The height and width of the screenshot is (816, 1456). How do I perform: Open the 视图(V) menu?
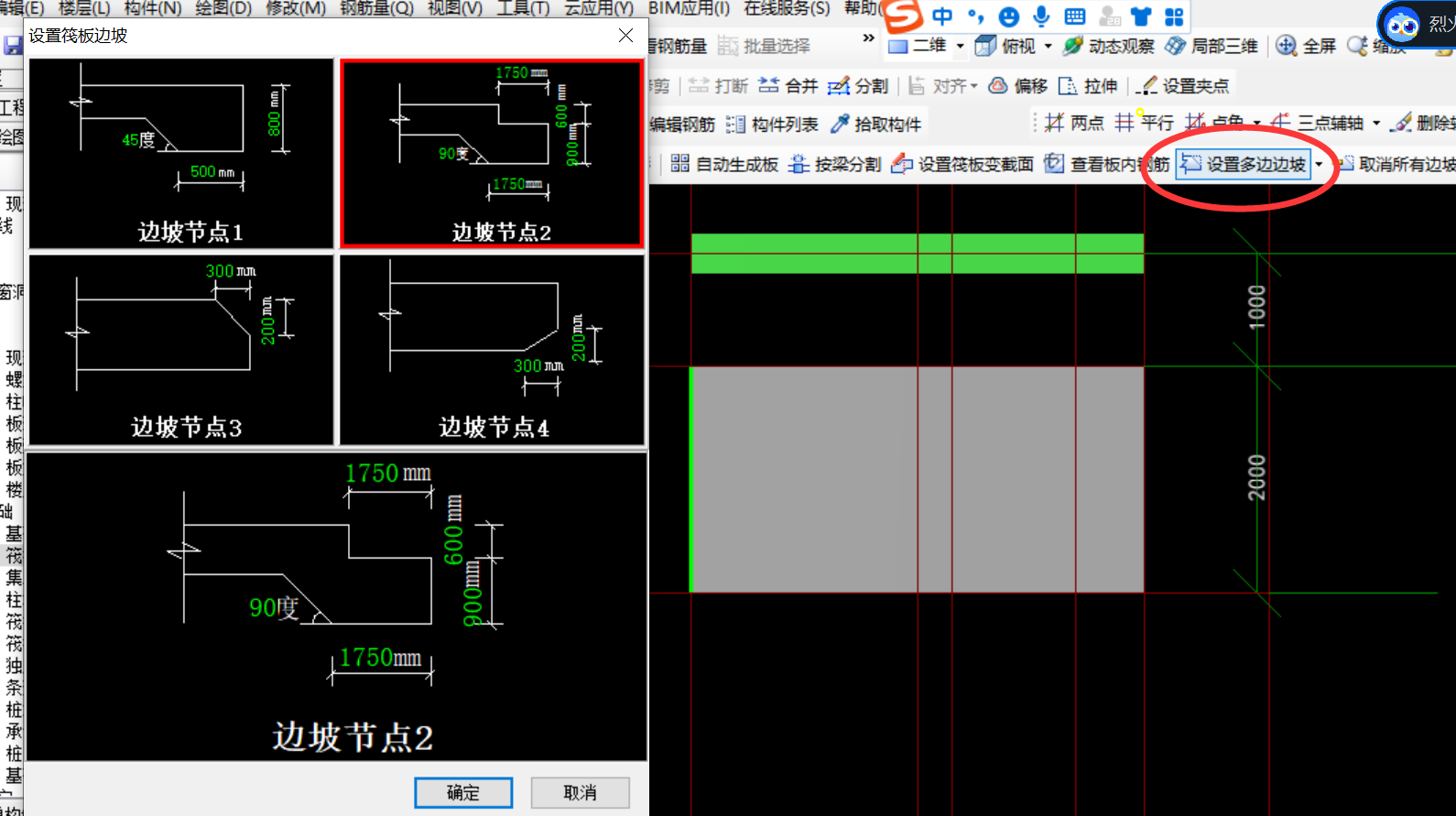click(455, 8)
